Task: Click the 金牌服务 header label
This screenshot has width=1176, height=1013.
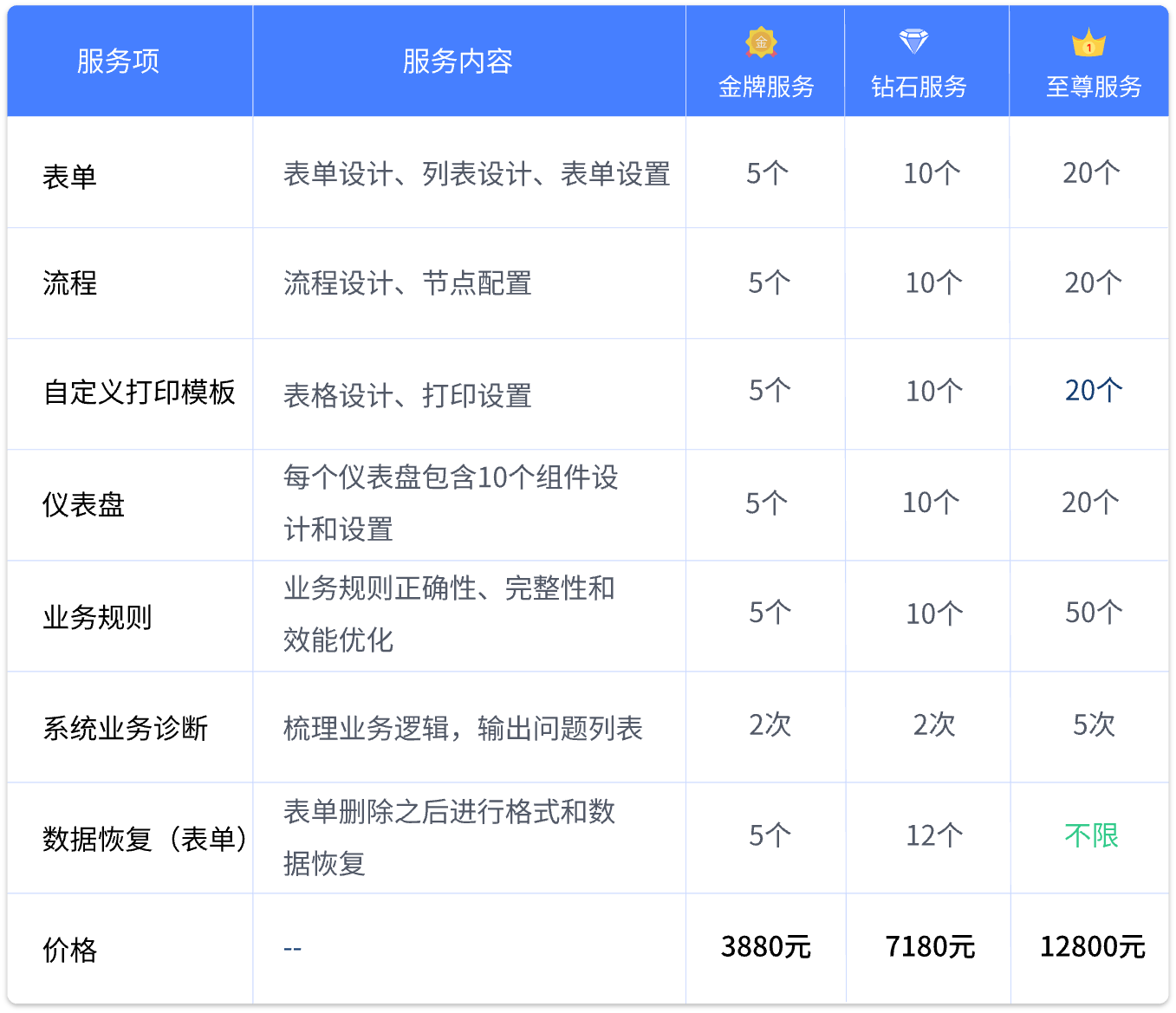Action: pos(766,87)
